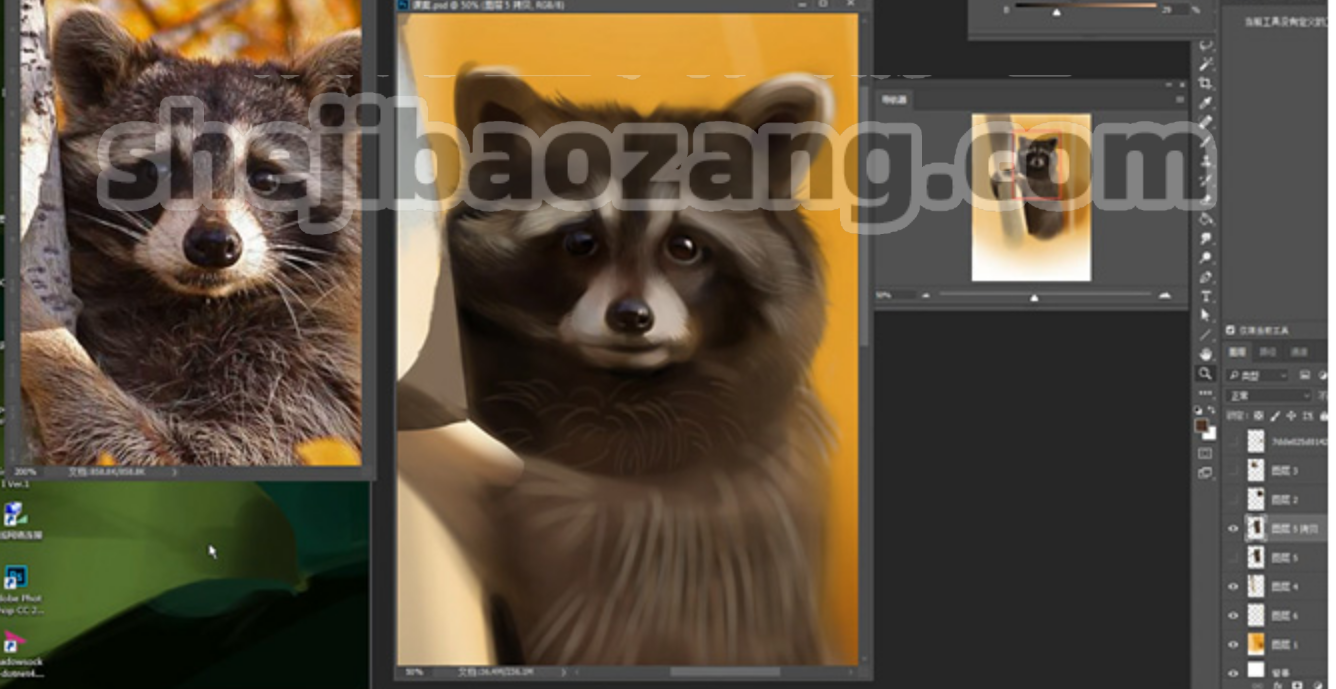Select the Navigator panel tab
Image resolution: width=1336 pixels, height=689 pixels.
892,100
